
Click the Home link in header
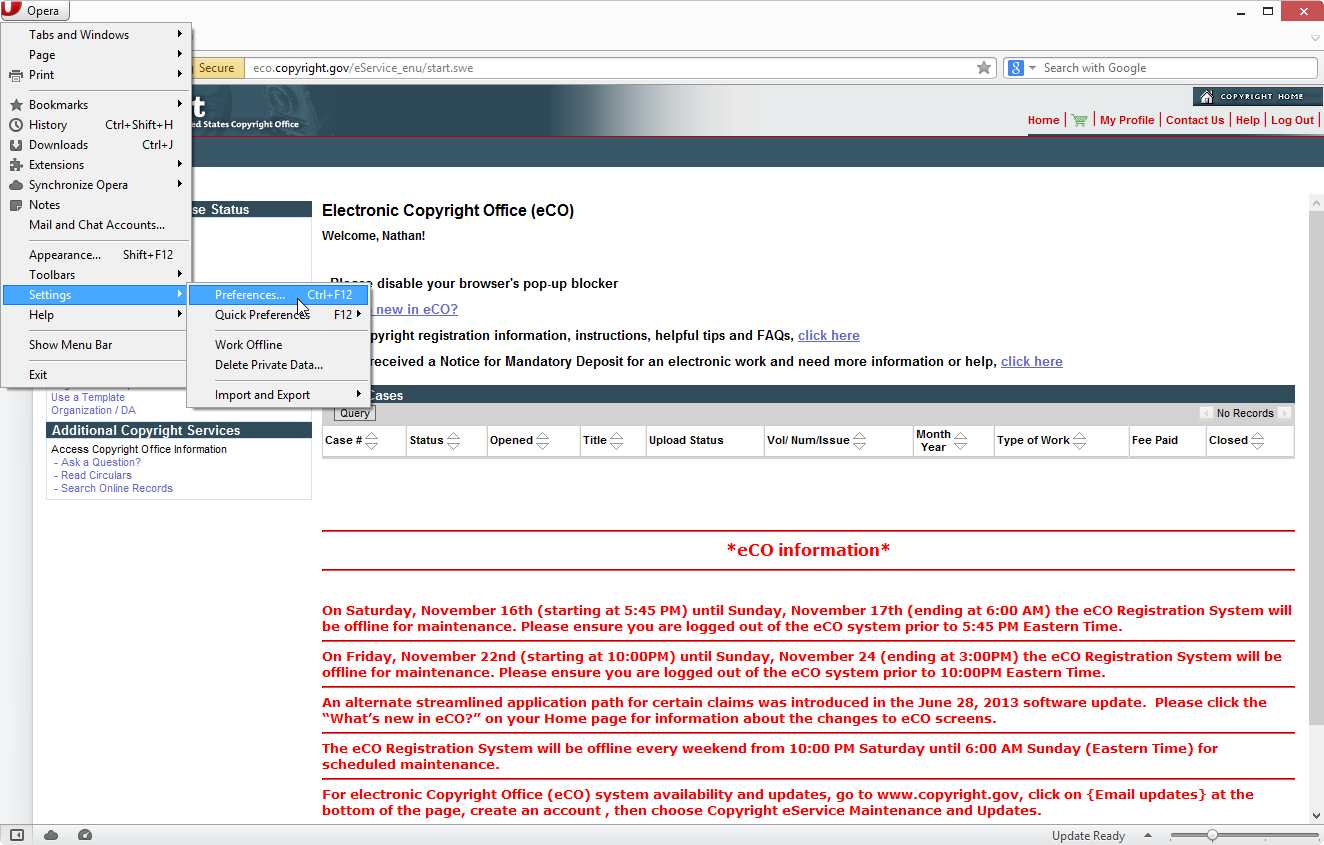[1043, 120]
